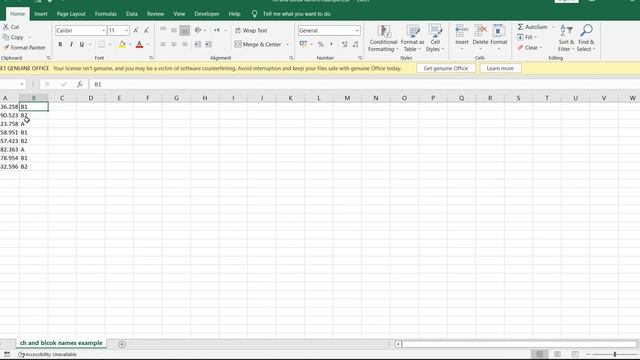Increase the font size
Screen dimensions: 640x360
click(136, 31)
